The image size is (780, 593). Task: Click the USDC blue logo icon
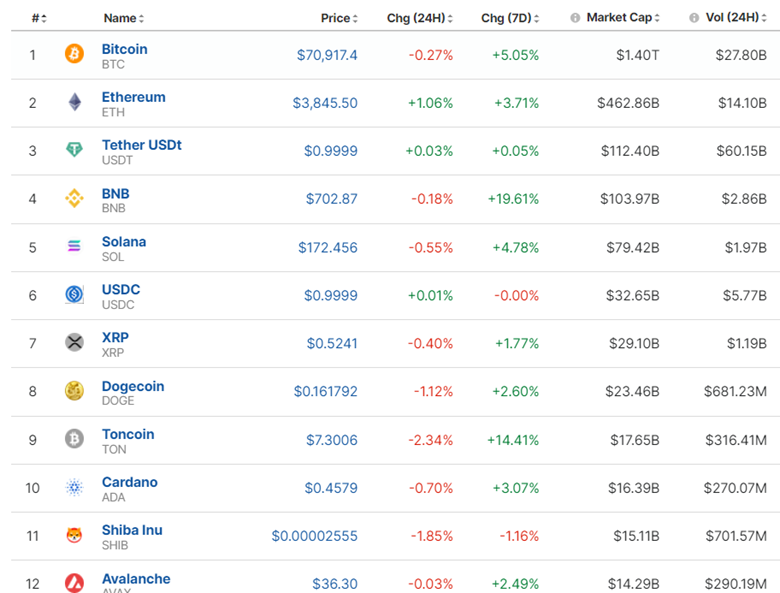point(74,294)
